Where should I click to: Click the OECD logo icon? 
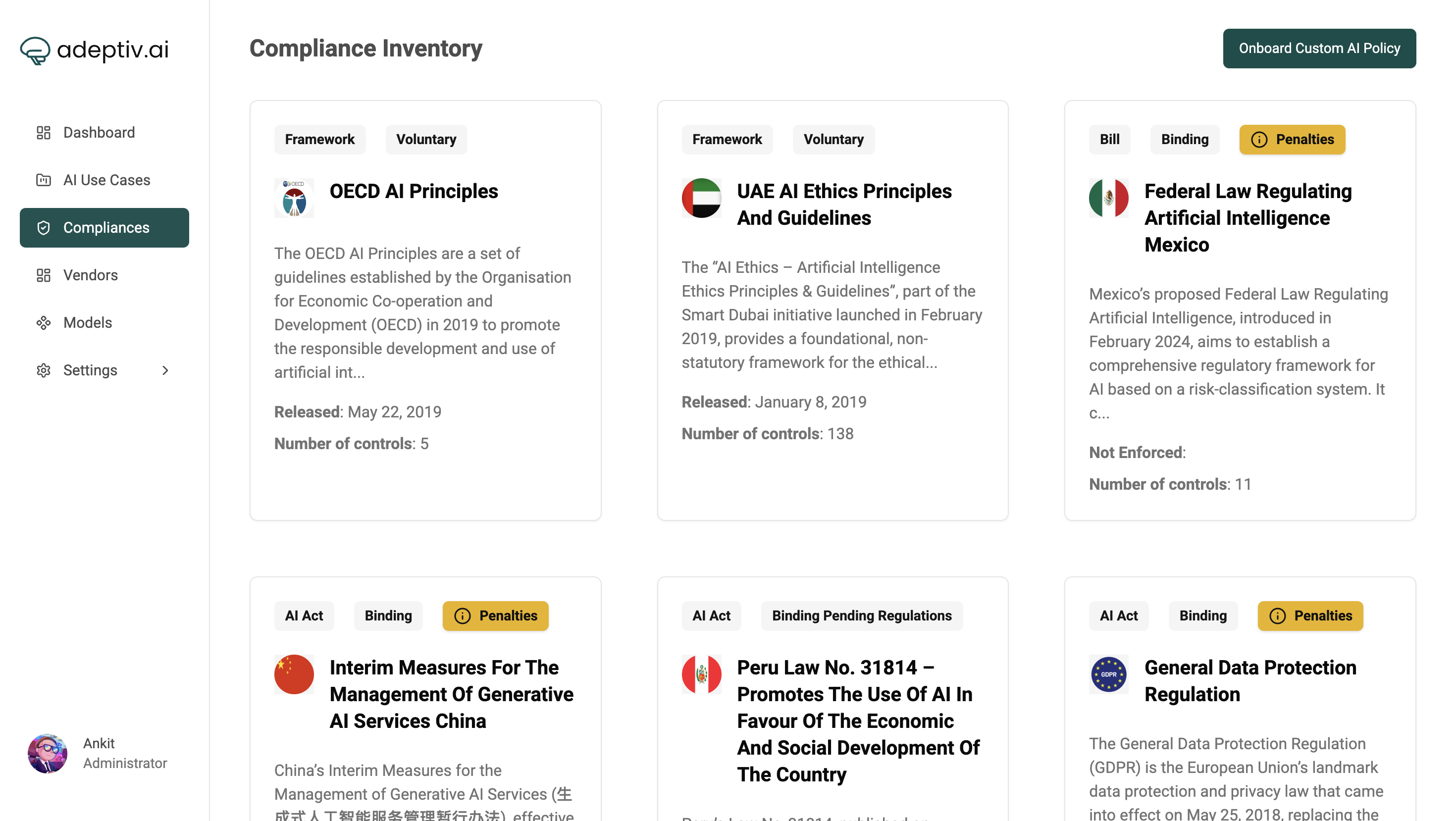(294, 199)
